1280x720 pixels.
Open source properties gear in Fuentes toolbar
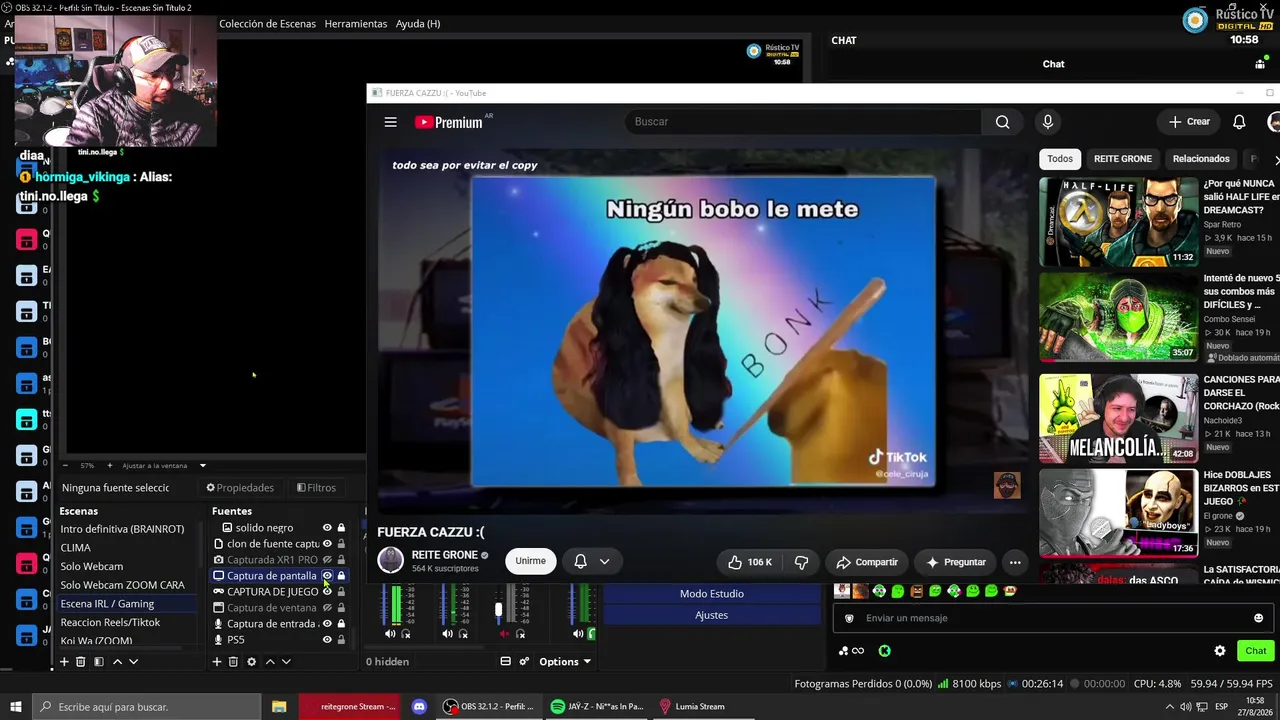(251, 662)
